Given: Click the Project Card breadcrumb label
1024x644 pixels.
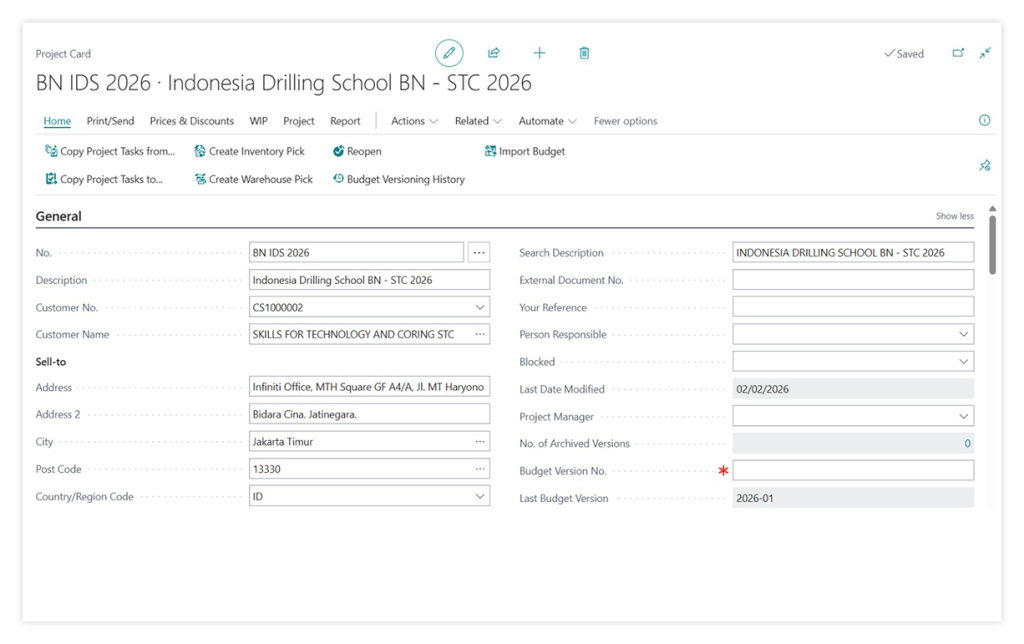Looking at the screenshot, I should (63, 54).
